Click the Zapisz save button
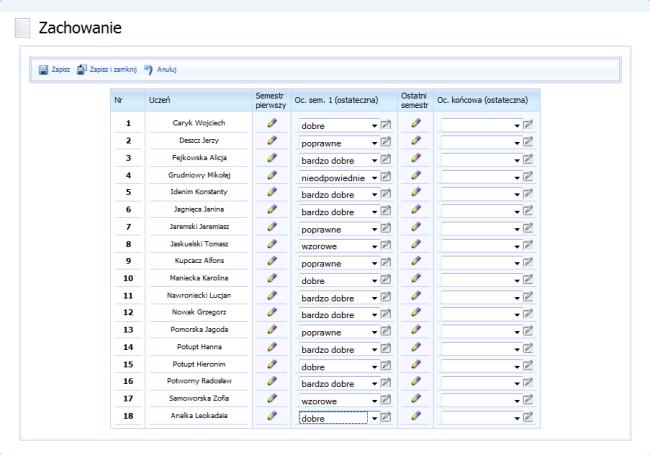The height and width of the screenshot is (455, 650). pyautogui.click(x=54, y=70)
